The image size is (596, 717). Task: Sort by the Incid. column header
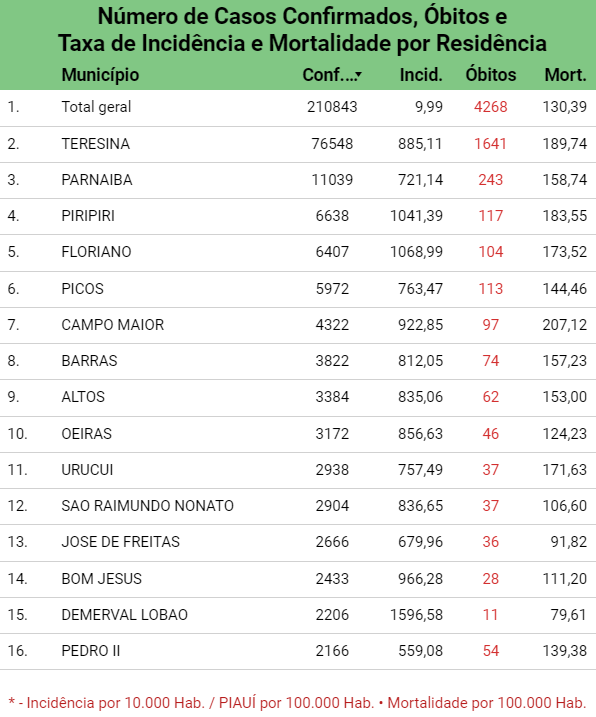tap(421, 75)
